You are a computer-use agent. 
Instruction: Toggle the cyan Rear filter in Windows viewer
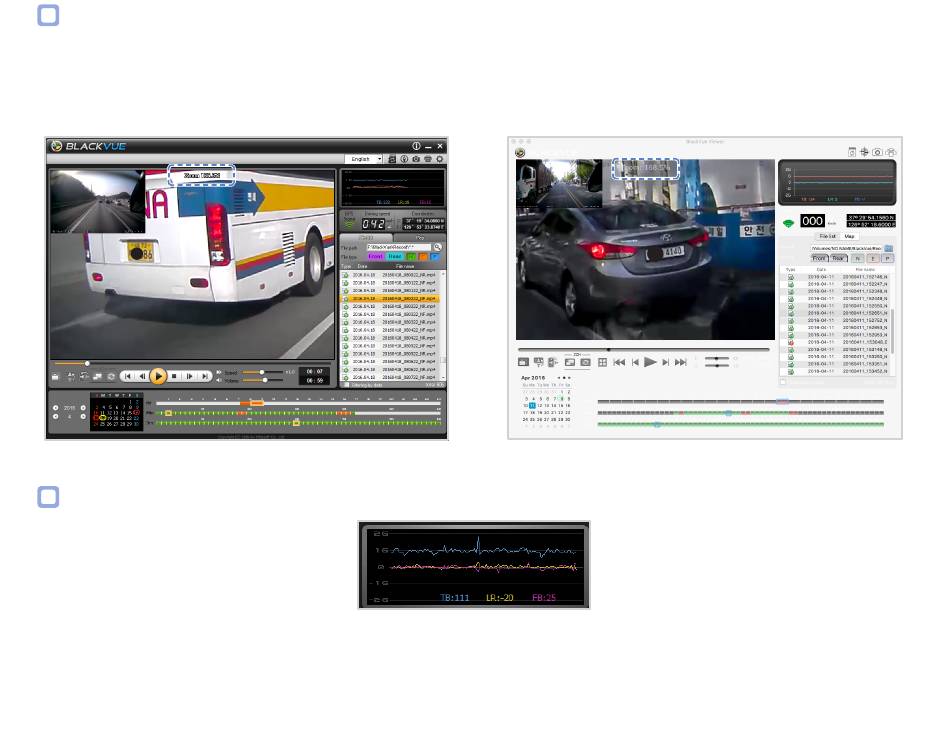coord(395,256)
